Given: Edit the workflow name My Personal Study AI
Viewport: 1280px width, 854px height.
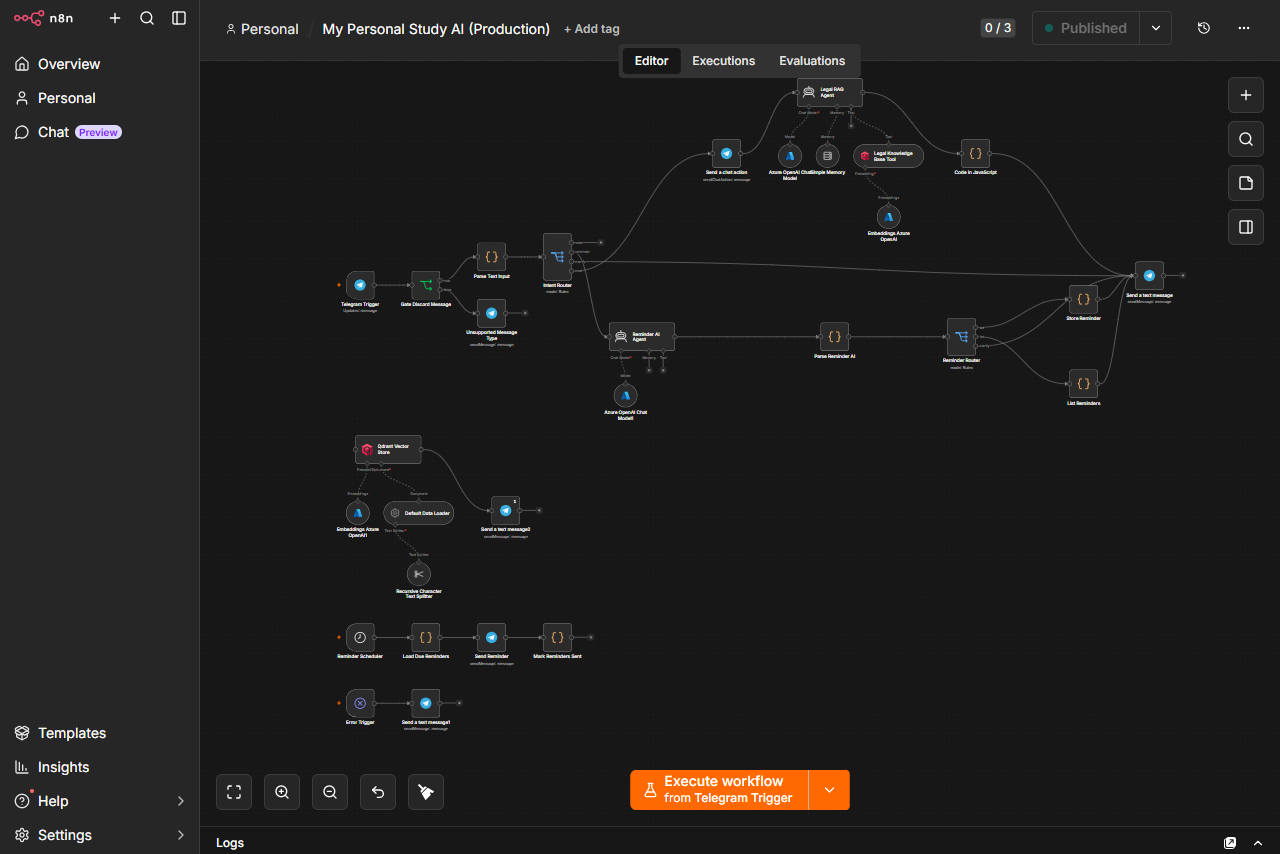Looking at the screenshot, I should [x=436, y=29].
